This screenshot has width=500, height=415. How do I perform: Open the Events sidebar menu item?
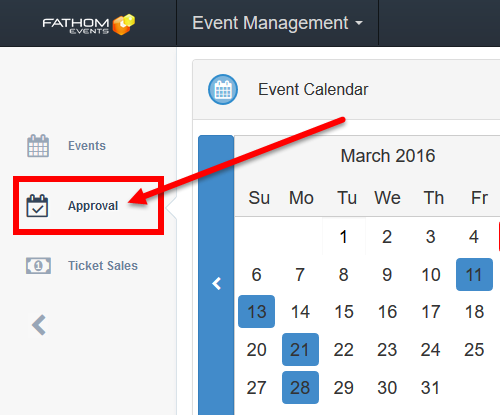pos(87,146)
